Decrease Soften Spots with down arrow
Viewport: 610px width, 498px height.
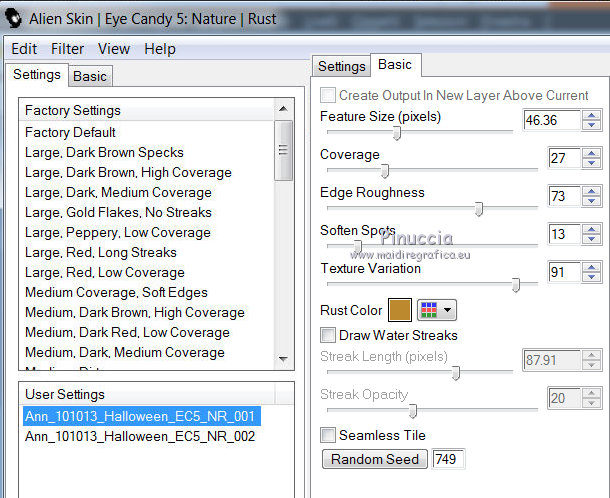pyautogui.click(x=591, y=239)
